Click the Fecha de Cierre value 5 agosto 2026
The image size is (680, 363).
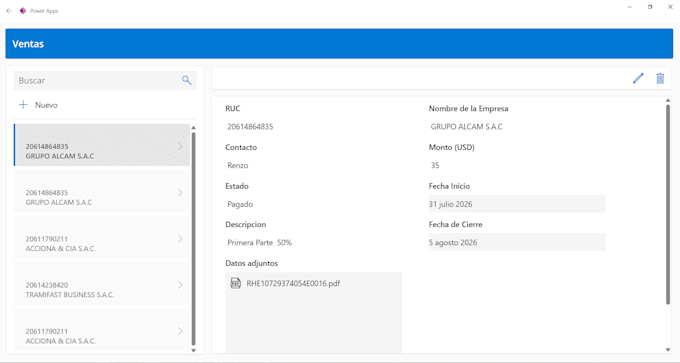(x=517, y=242)
